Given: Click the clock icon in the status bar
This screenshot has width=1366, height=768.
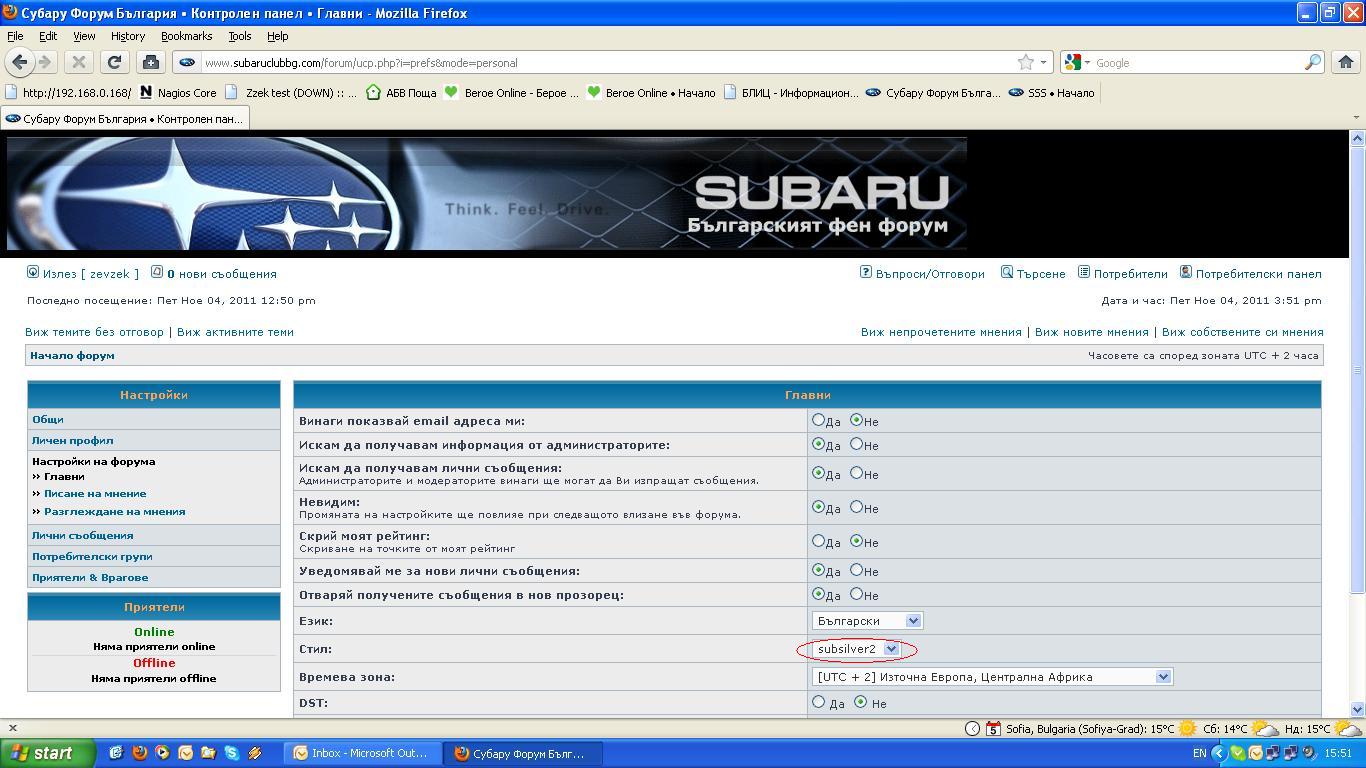Looking at the screenshot, I should click(x=972, y=729).
